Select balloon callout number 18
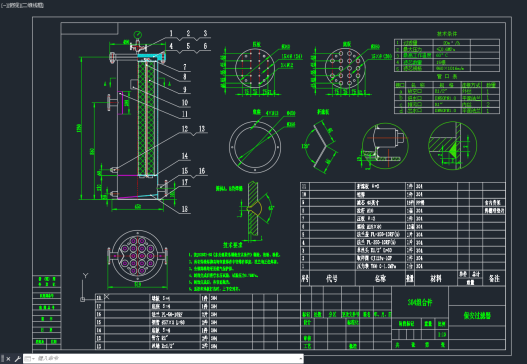The height and width of the screenshot is (364, 527). [185, 209]
